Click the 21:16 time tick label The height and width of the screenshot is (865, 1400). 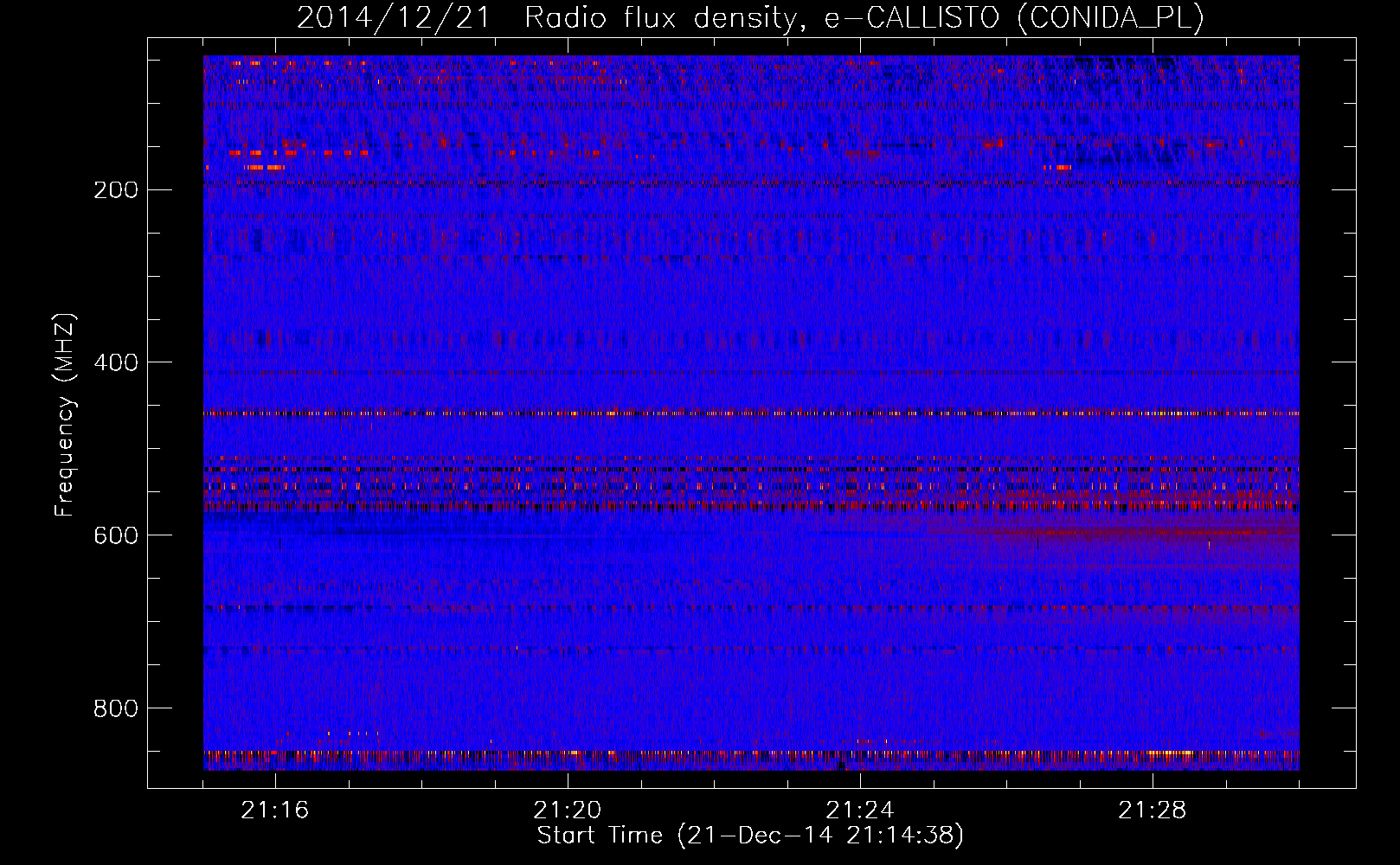[275, 811]
